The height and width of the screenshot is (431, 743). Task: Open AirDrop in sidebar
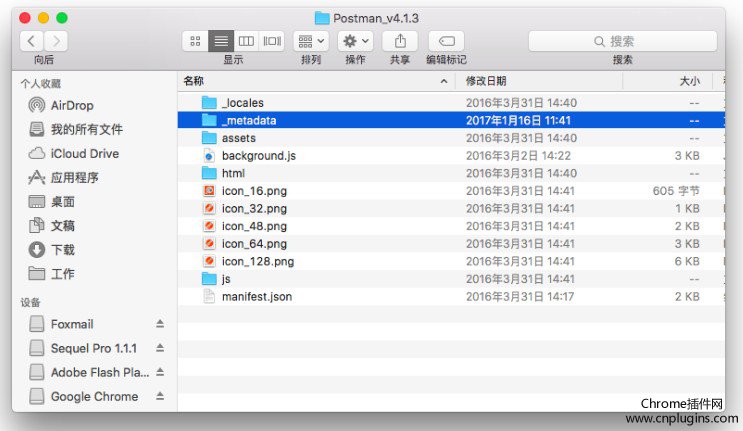pyautogui.click(x=72, y=105)
